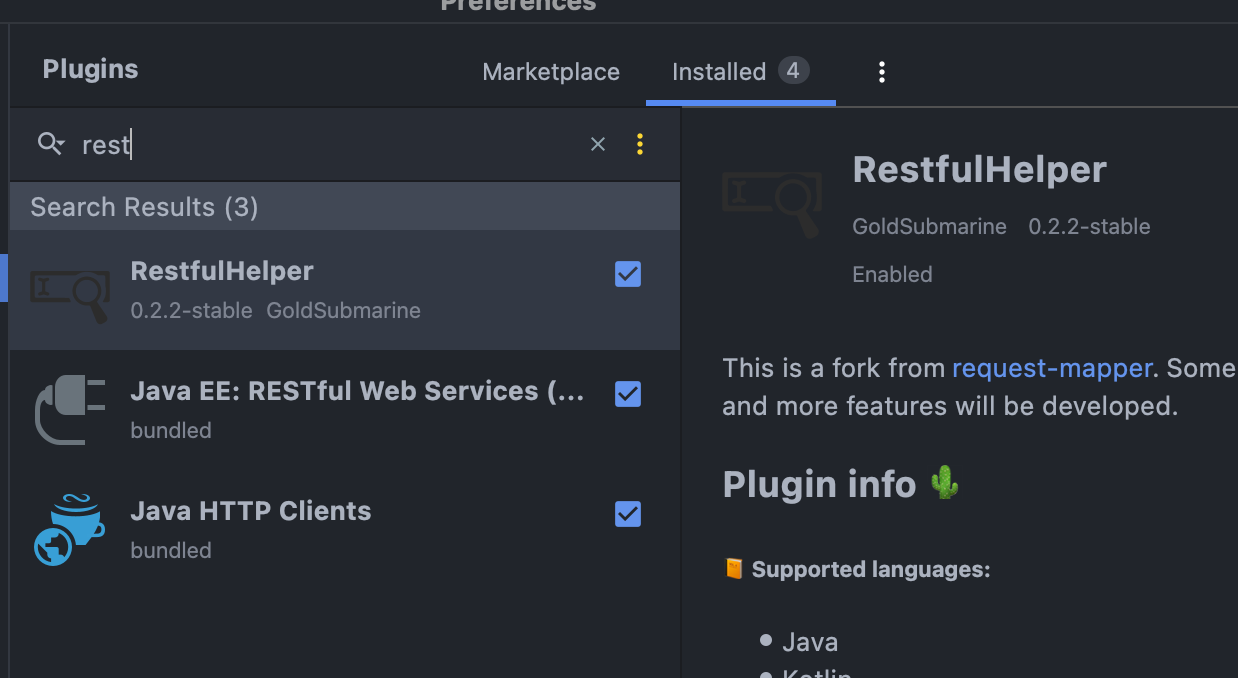
Task: Open the search options magnifier icon
Action: tap(50, 144)
